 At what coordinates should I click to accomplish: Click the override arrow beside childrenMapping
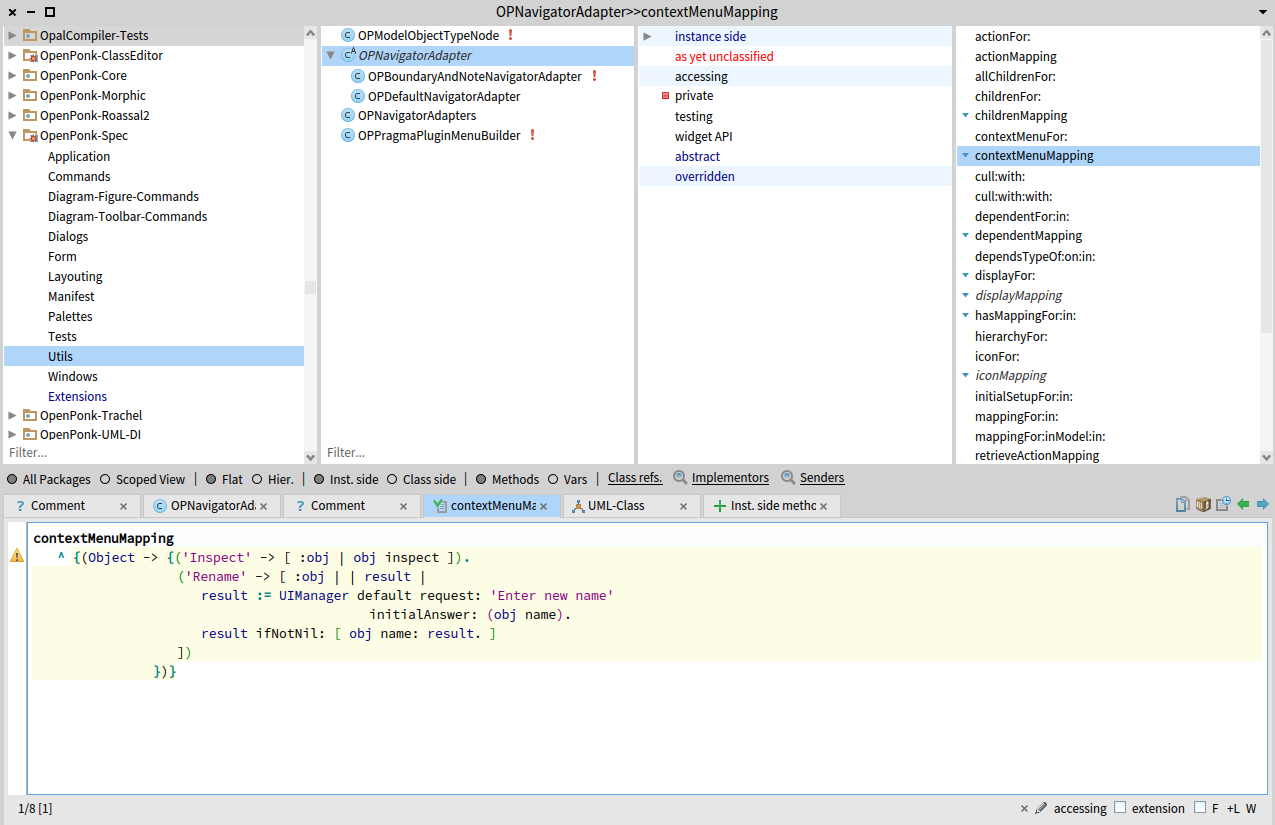click(965, 116)
